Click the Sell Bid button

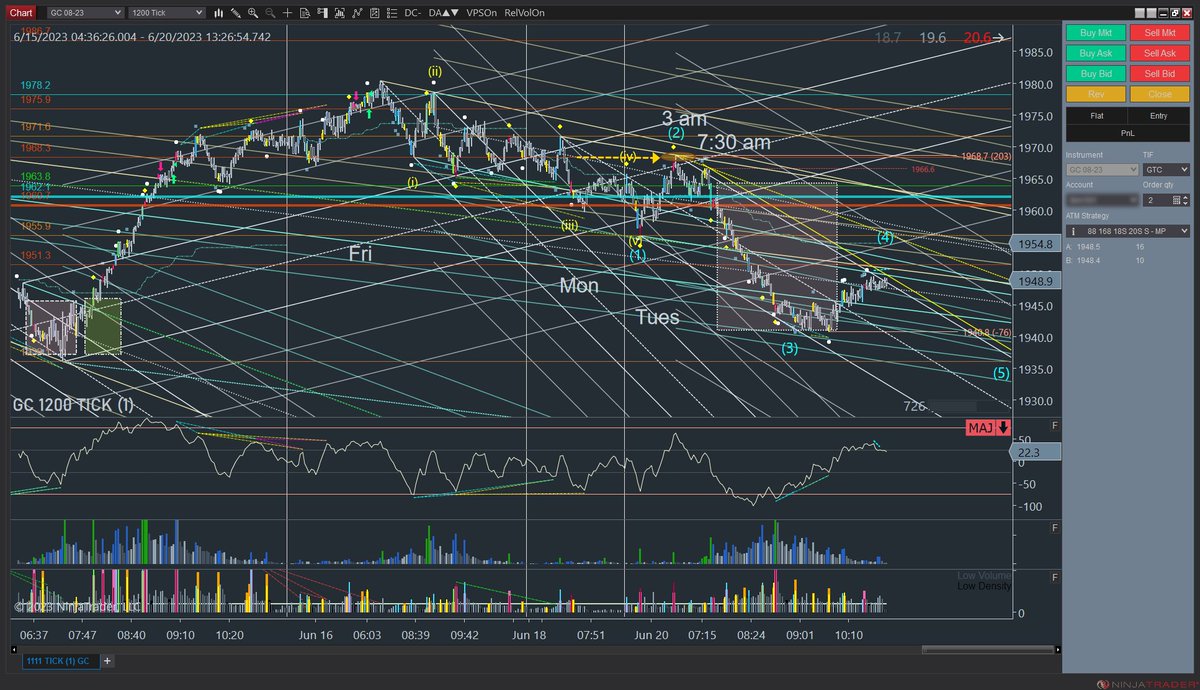[1160, 73]
